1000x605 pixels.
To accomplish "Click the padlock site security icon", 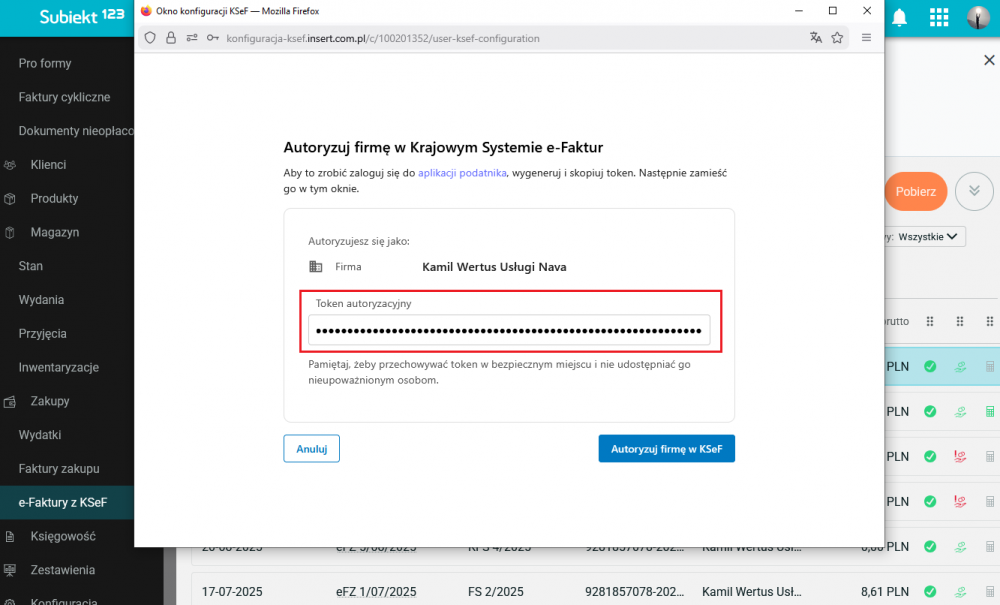I will (171, 38).
